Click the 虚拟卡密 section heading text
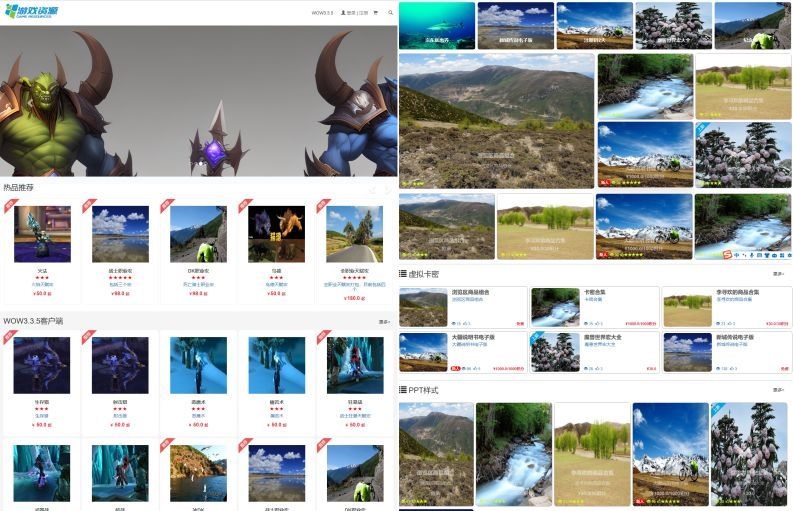Viewport: 793px width, 511px height. 423,274
